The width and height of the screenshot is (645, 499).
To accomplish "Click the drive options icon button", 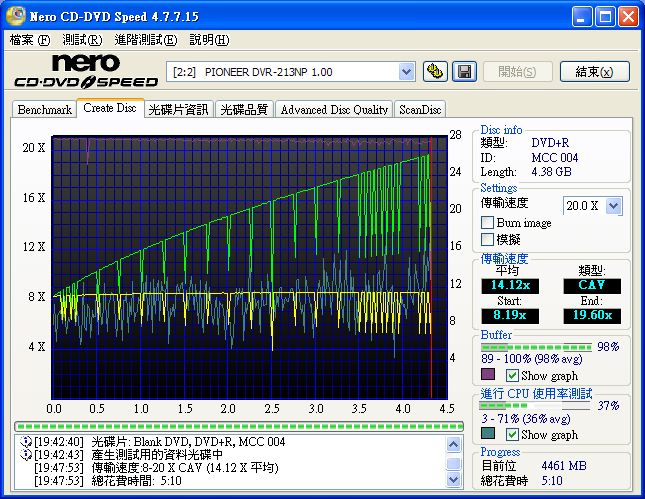I will [x=435, y=71].
